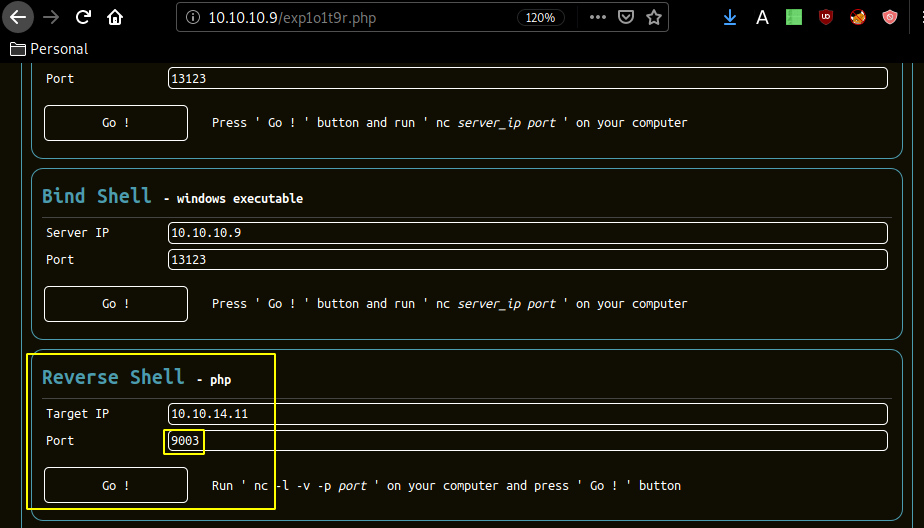Reload the current page
The height and width of the screenshot is (528, 924).
pos(84,17)
